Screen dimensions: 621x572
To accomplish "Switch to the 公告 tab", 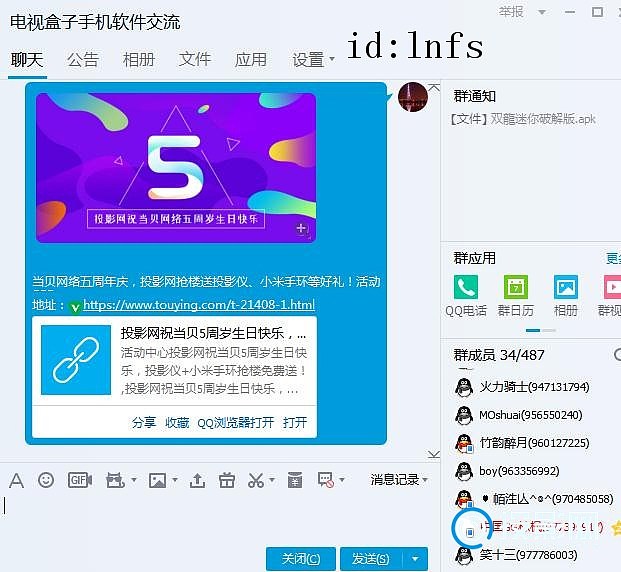I will tap(83, 60).
